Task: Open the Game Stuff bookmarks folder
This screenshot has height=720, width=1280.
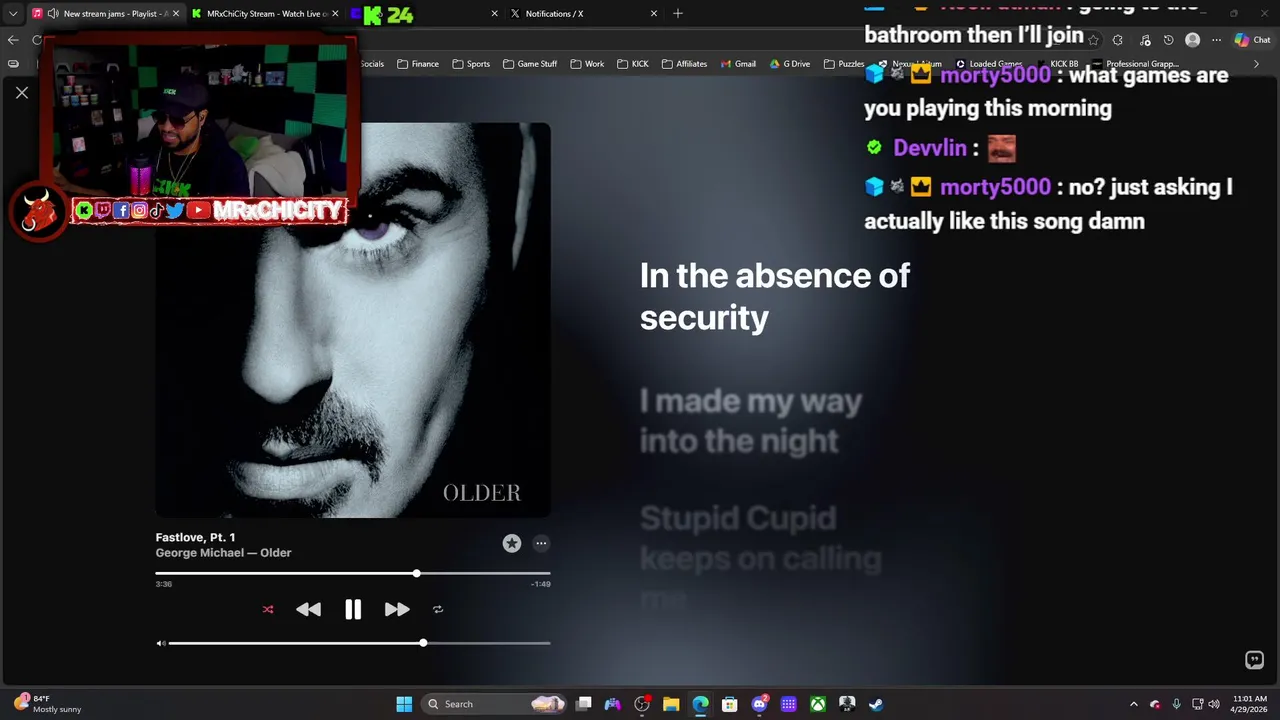Action: coord(530,64)
